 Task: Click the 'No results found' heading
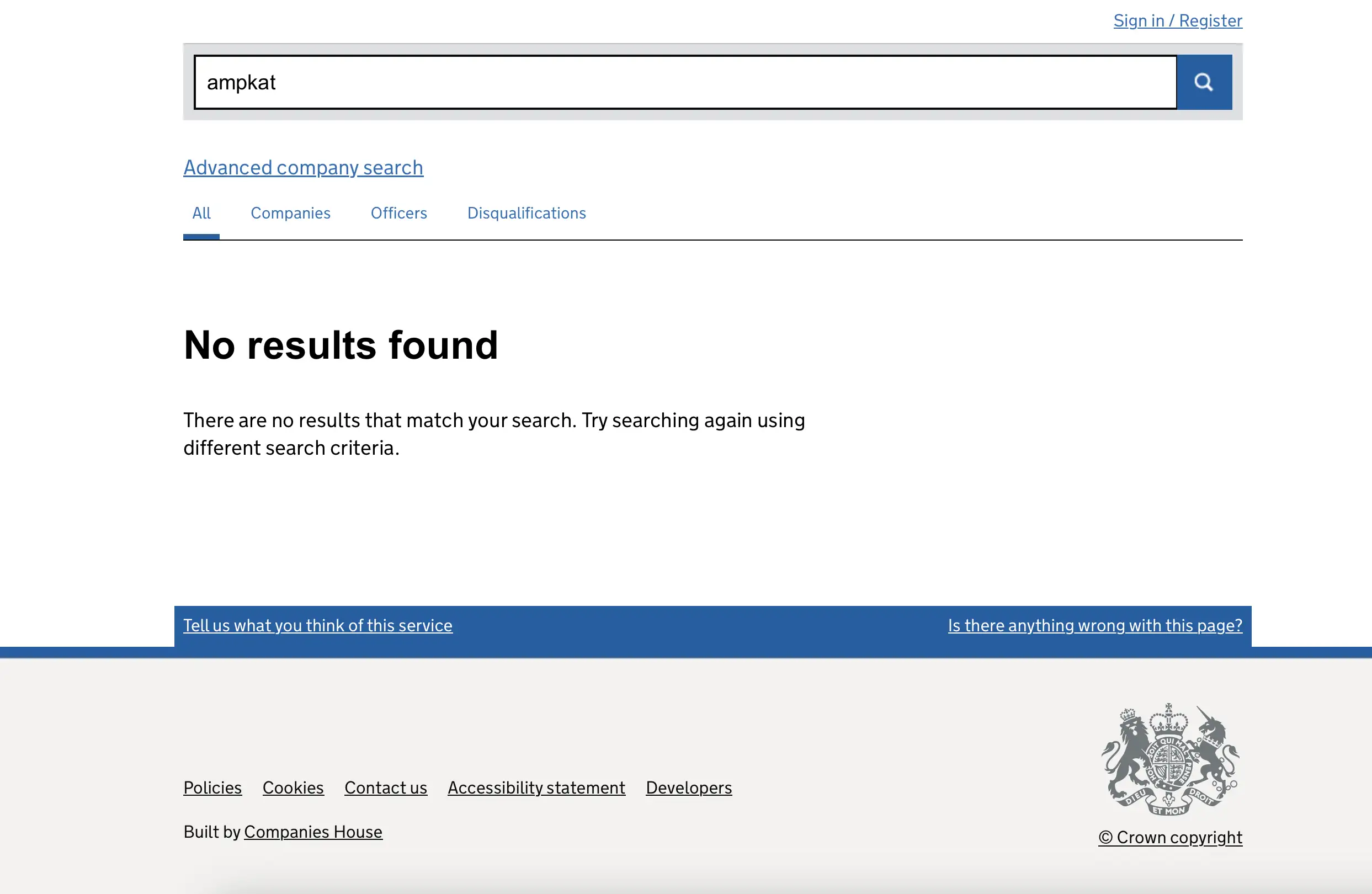coord(341,345)
